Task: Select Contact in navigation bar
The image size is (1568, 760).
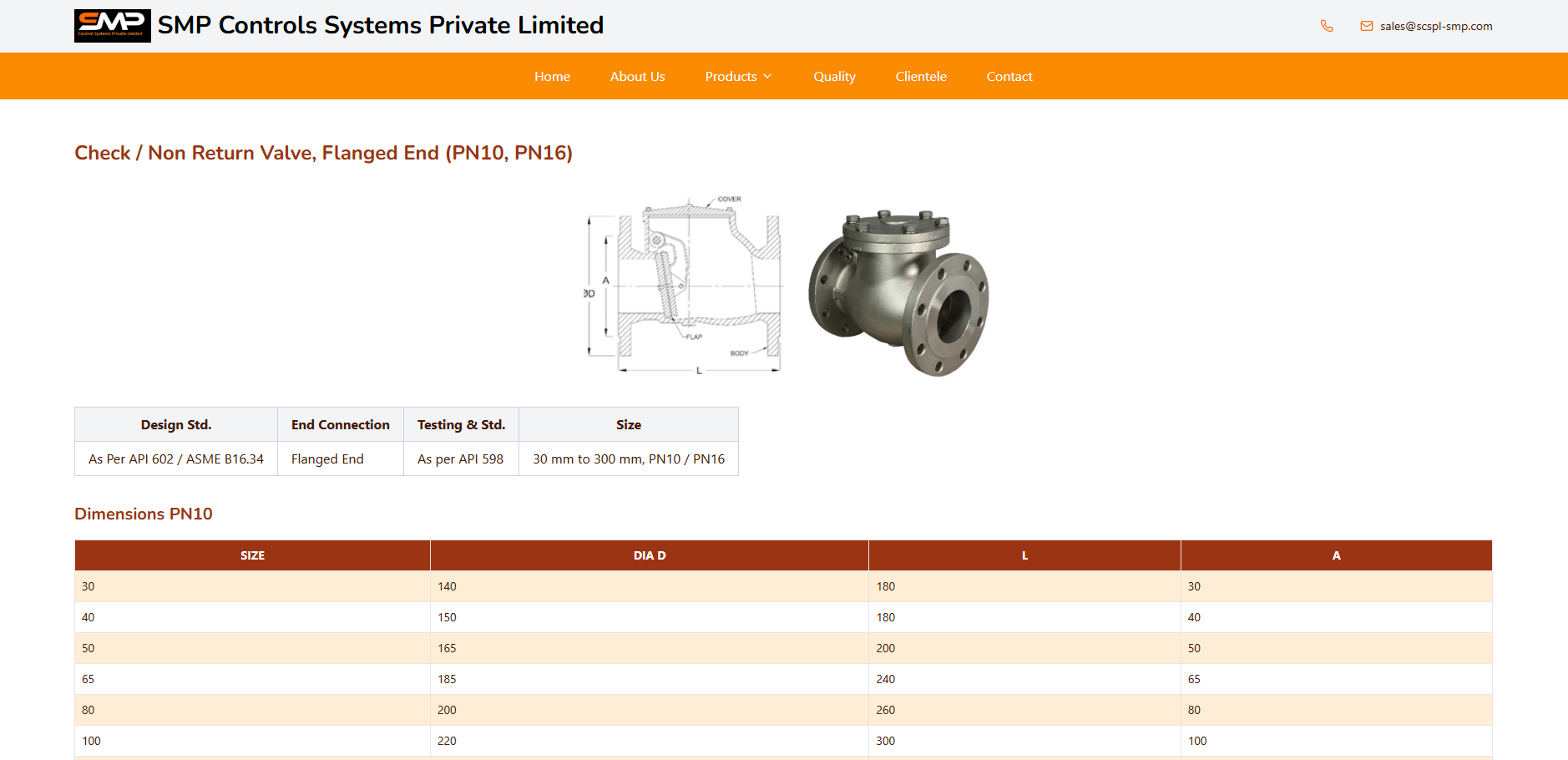Action: [1009, 77]
